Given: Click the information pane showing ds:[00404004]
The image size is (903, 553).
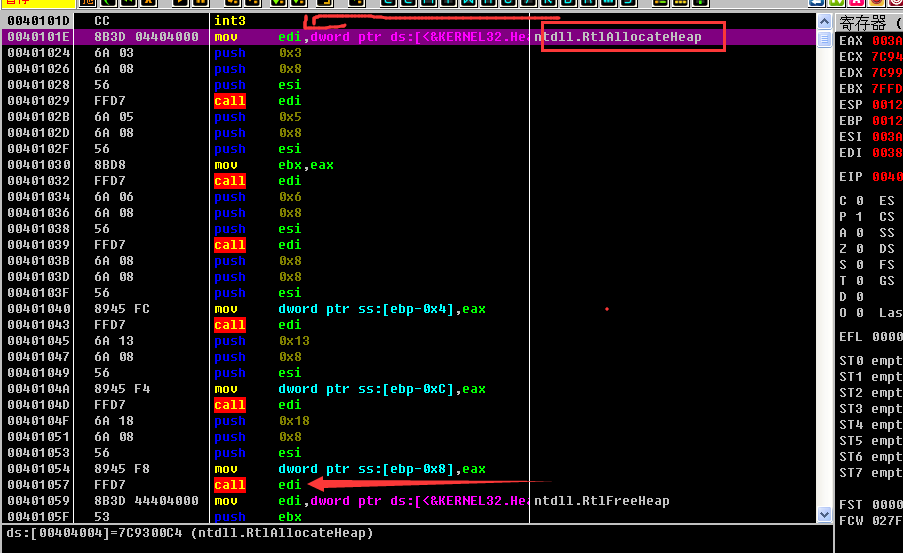Looking at the screenshot, I should pyautogui.click(x=190, y=533).
